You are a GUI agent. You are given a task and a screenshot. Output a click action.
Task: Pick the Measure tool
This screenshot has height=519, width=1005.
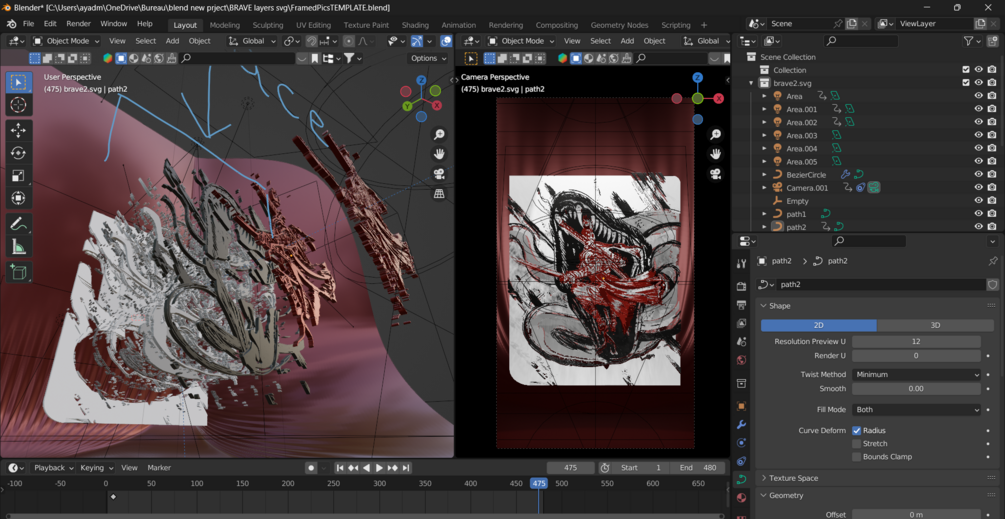coord(18,247)
